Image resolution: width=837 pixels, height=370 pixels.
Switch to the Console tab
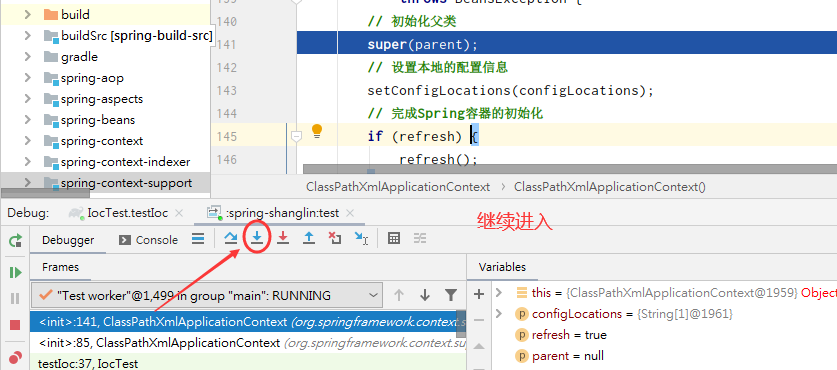point(148,240)
